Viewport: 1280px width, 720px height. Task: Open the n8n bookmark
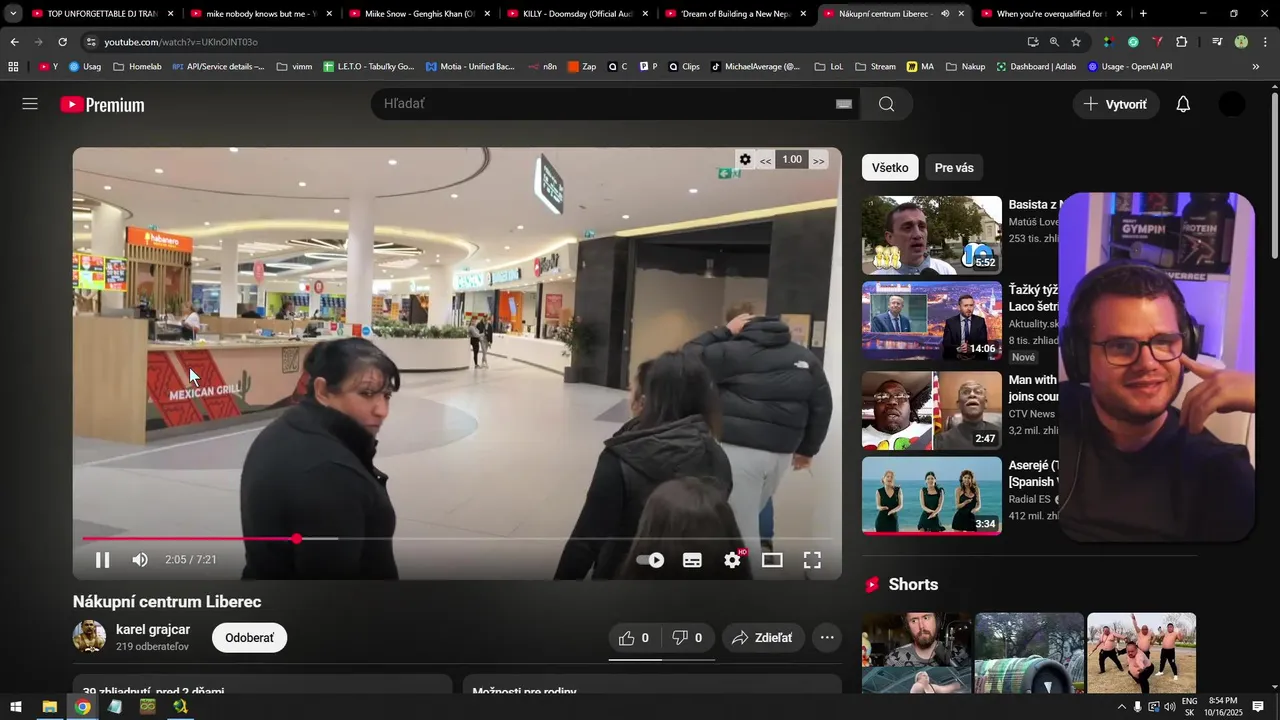543,67
